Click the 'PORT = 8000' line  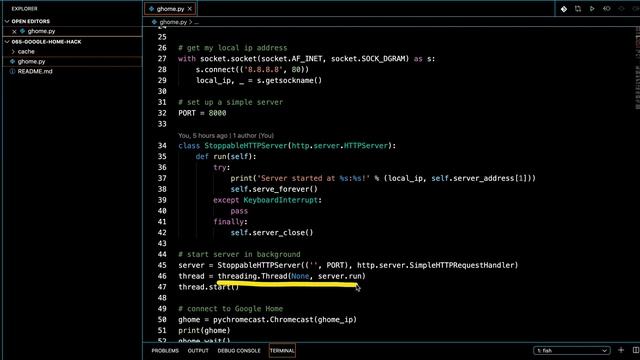[202, 113]
